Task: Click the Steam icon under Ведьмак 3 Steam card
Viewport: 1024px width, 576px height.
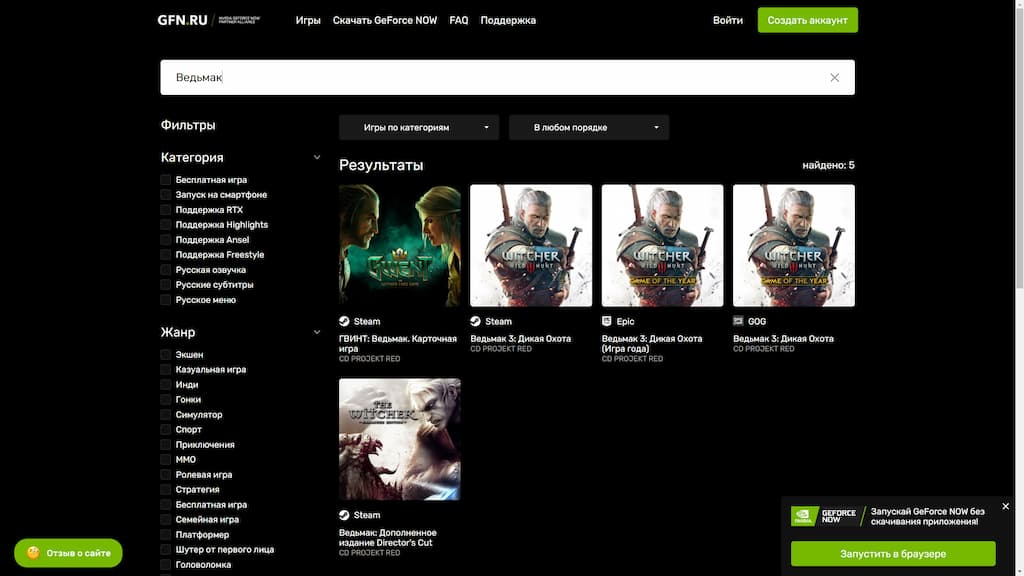Action: click(475, 321)
